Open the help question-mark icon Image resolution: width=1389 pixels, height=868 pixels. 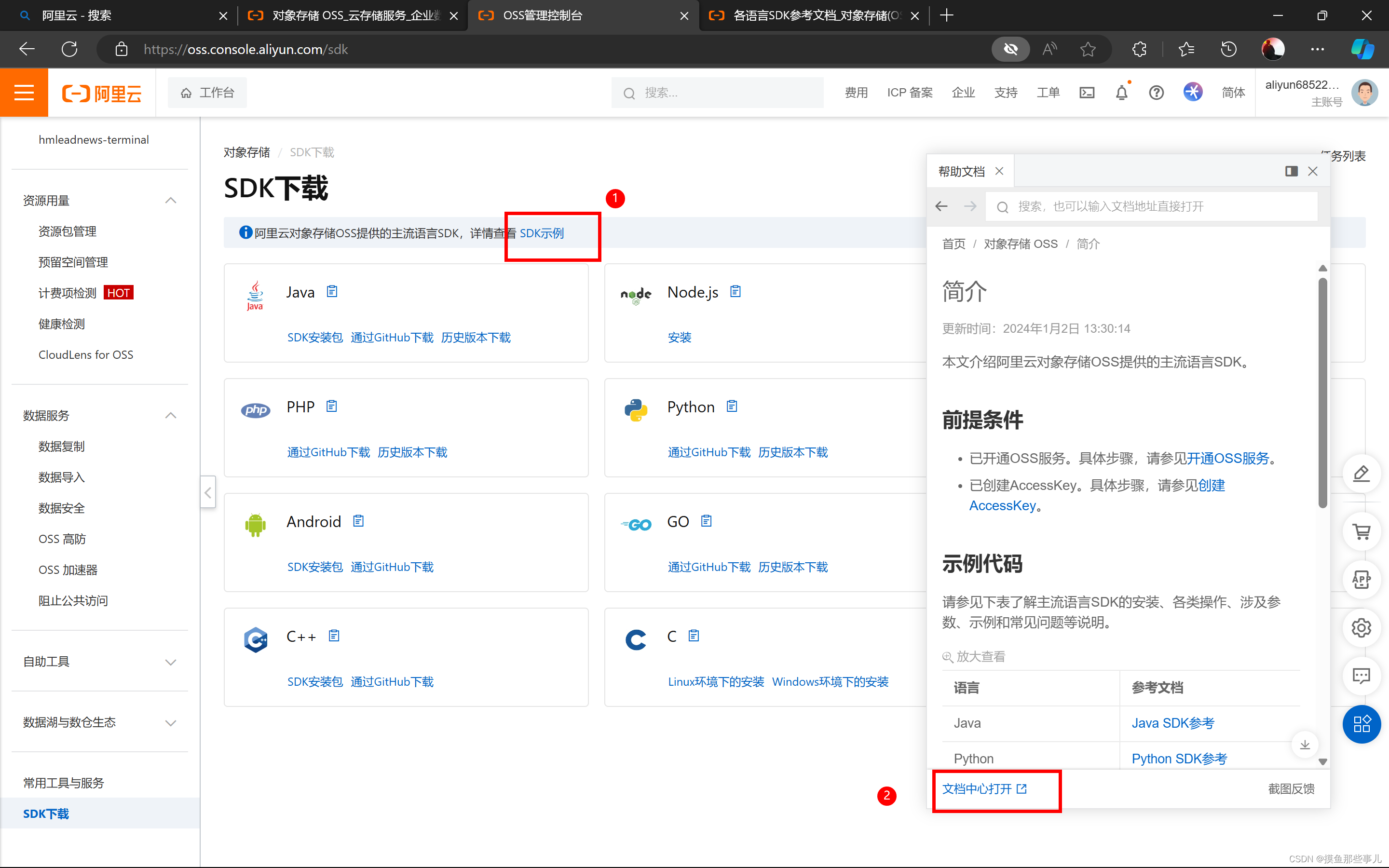pos(1156,93)
